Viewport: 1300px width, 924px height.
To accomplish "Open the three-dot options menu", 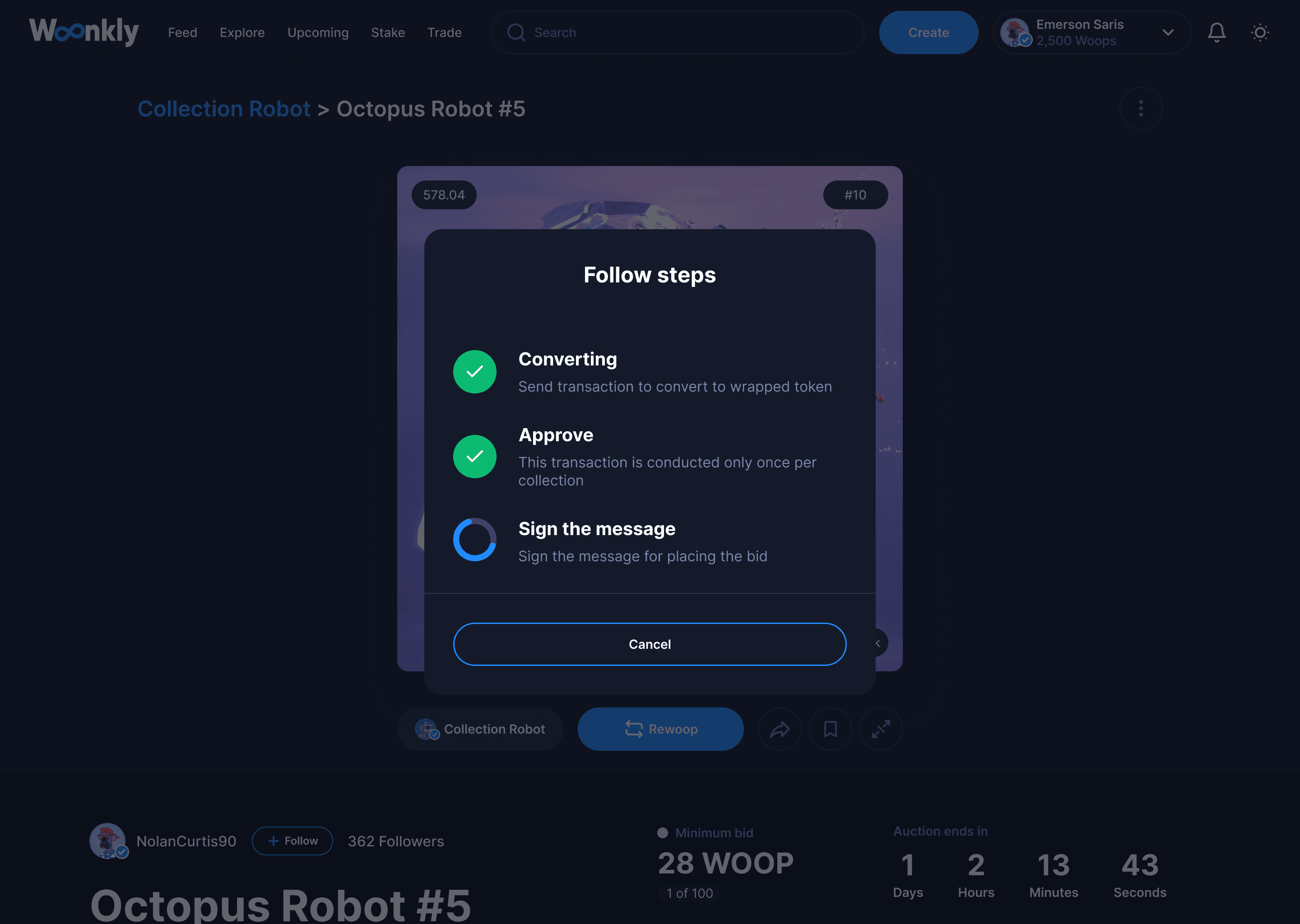I will point(1141,108).
